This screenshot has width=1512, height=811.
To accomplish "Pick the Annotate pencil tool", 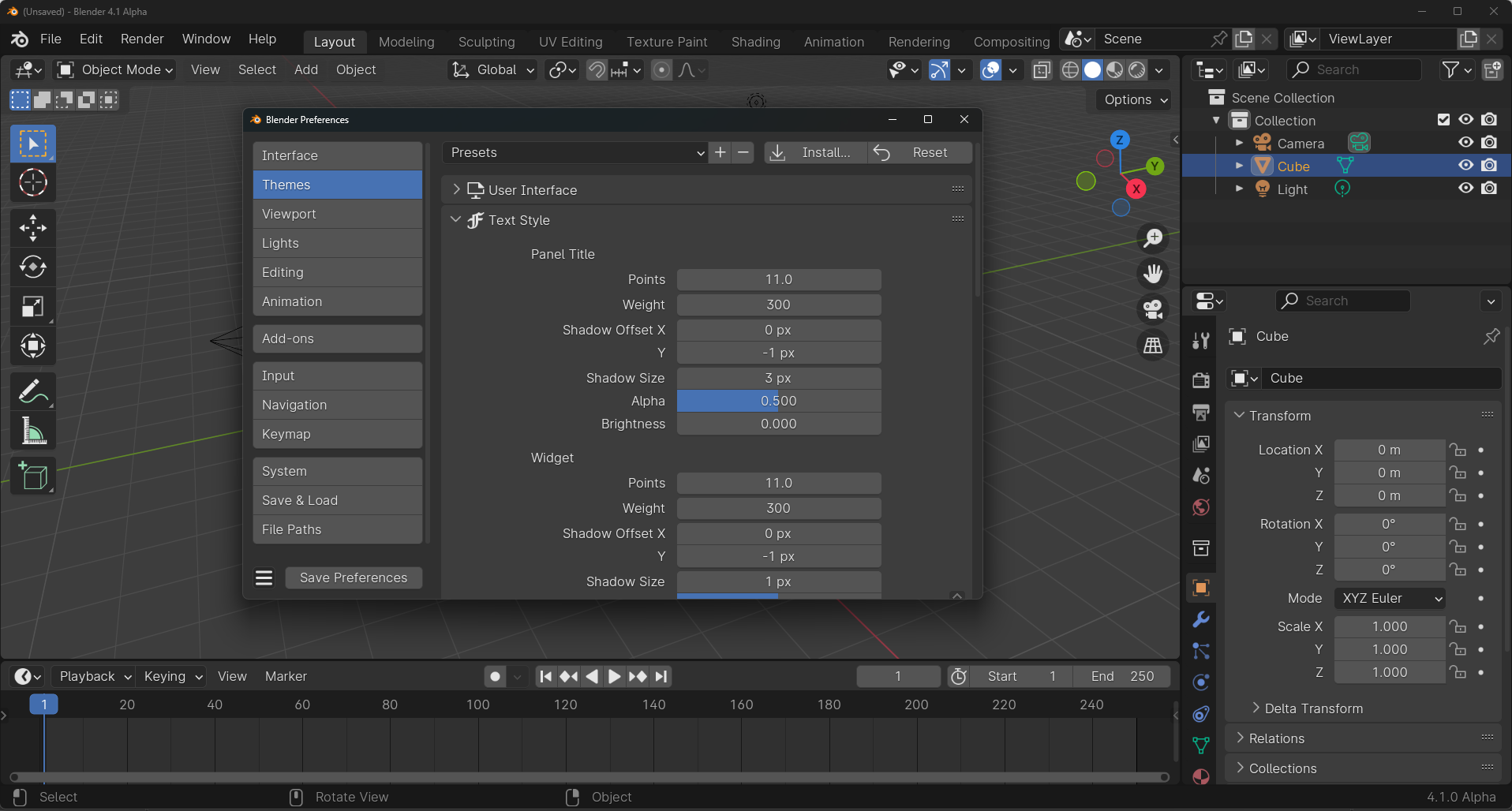I will tap(32, 391).
